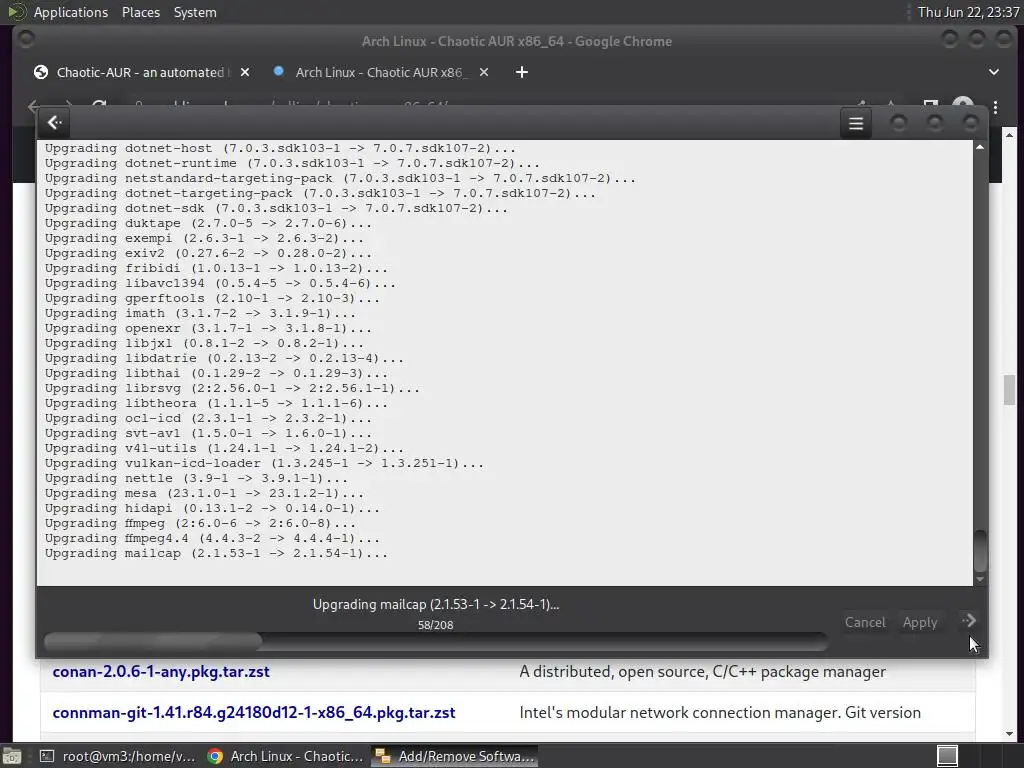The image size is (1024, 768).
Task: Click the log pane vertical scrollbar thumb
Action: point(980,552)
